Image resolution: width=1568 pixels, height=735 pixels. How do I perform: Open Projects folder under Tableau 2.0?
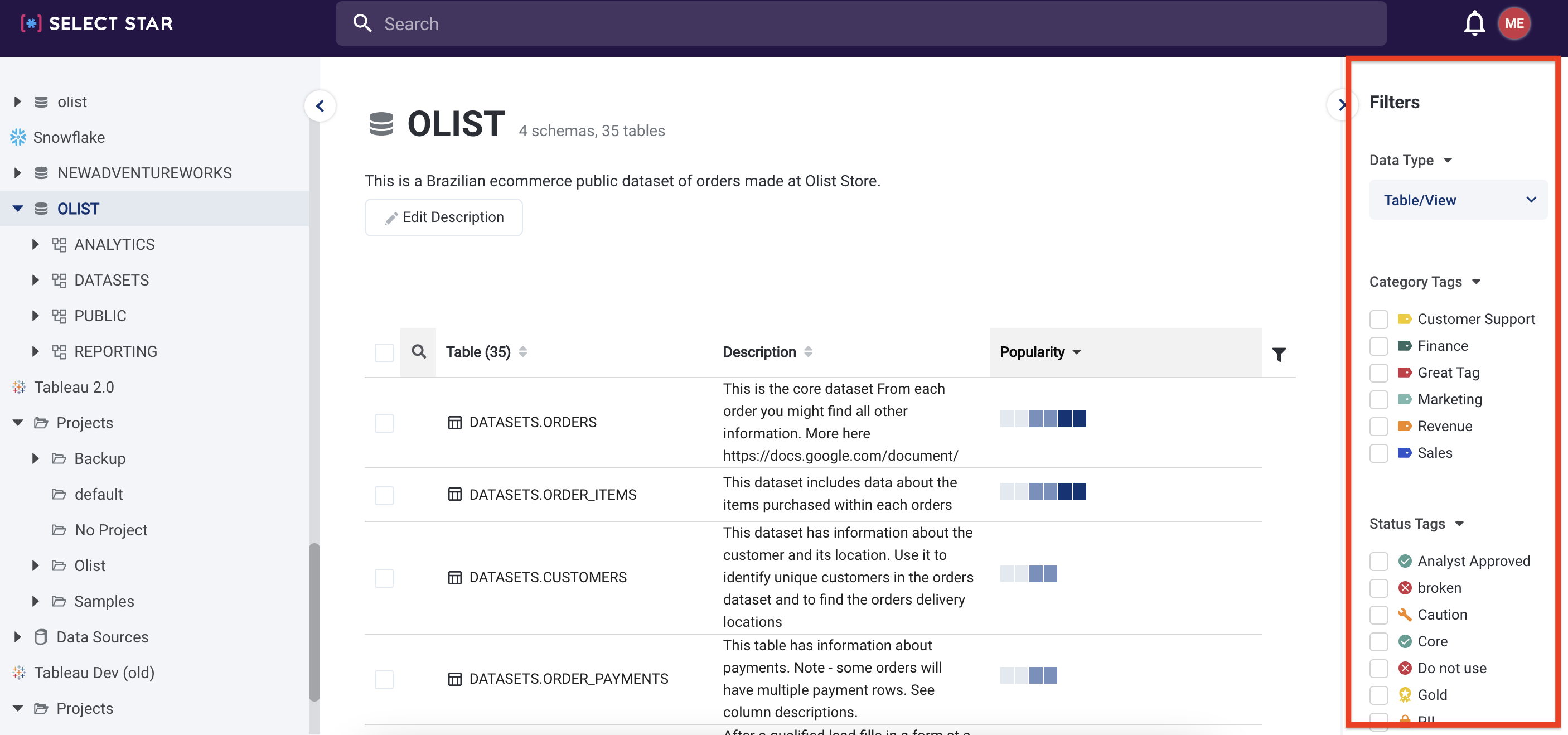[85, 423]
